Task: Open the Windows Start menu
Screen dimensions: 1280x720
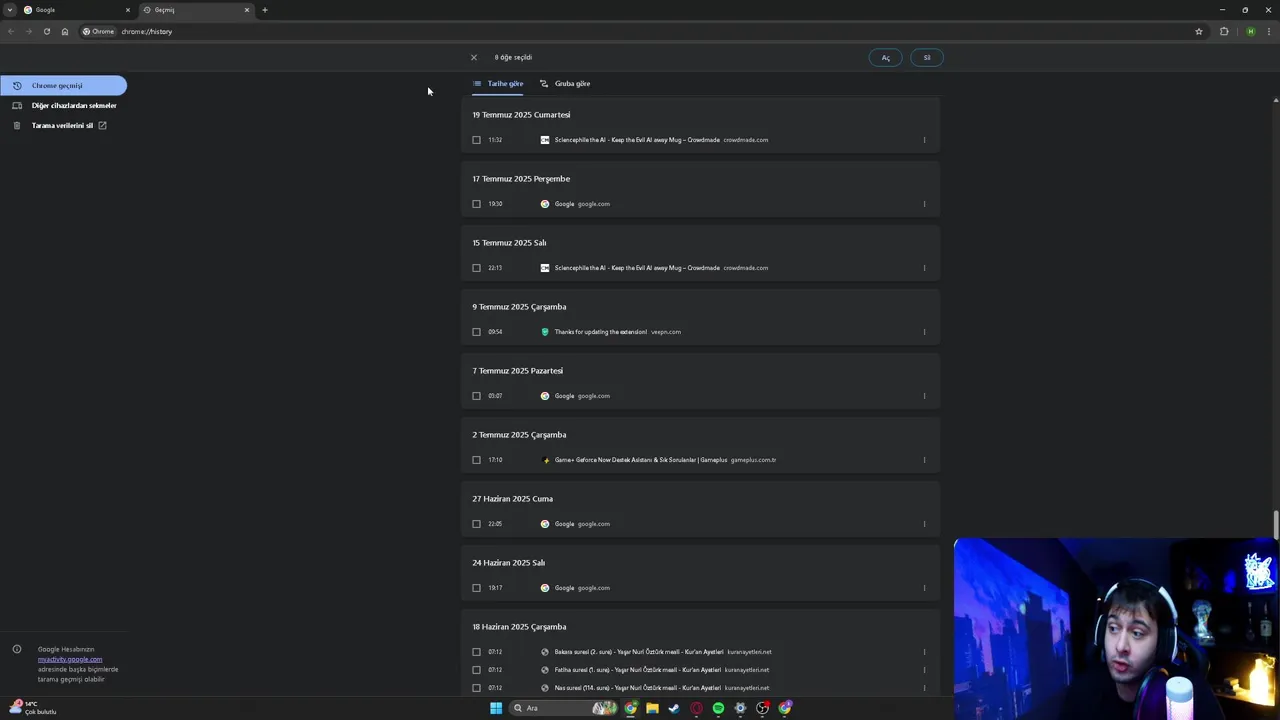Action: (x=496, y=708)
